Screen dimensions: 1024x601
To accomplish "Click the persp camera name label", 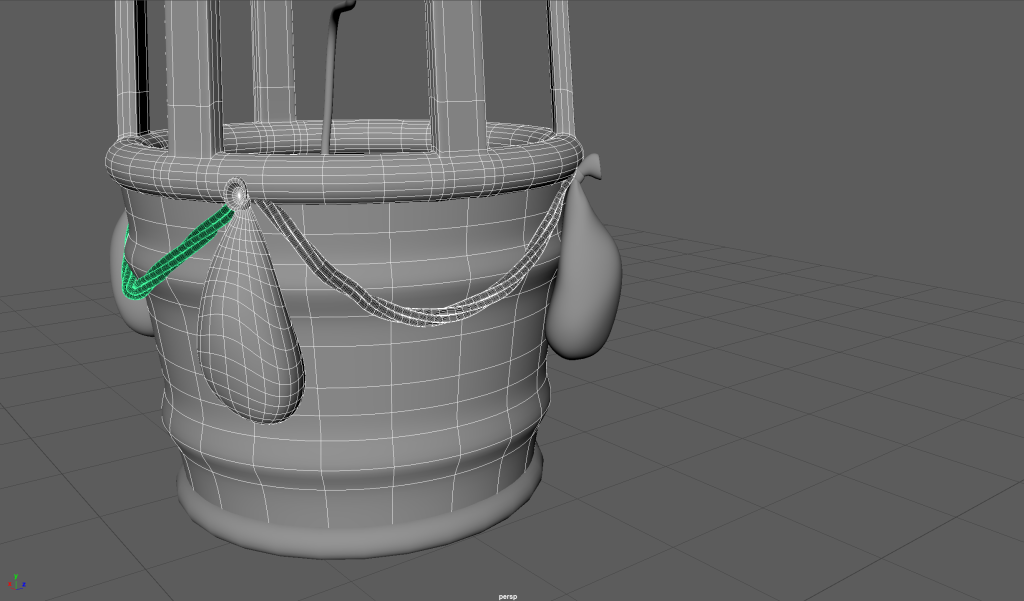I will tap(507, 596).
